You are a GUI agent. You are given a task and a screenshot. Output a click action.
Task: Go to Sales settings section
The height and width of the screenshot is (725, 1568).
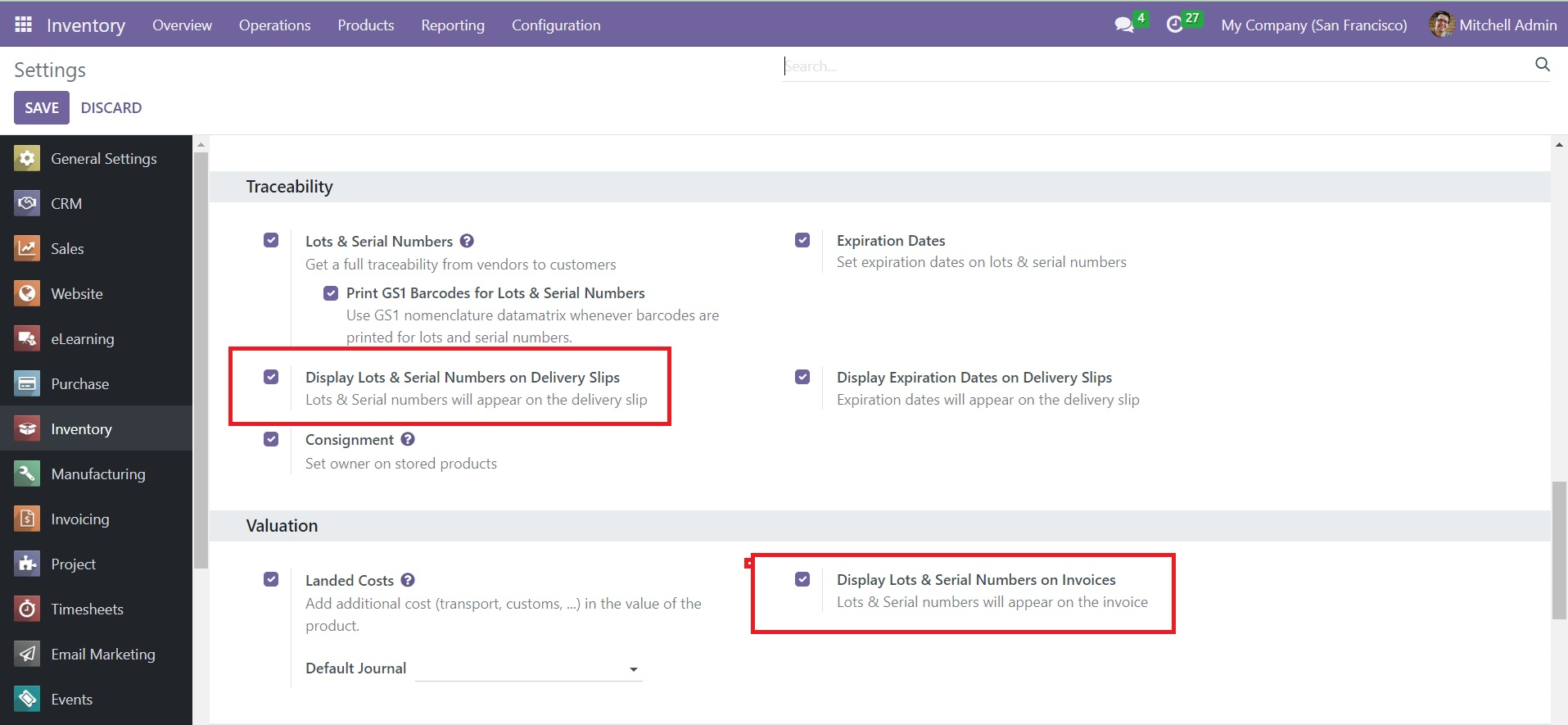coord(97,248)
